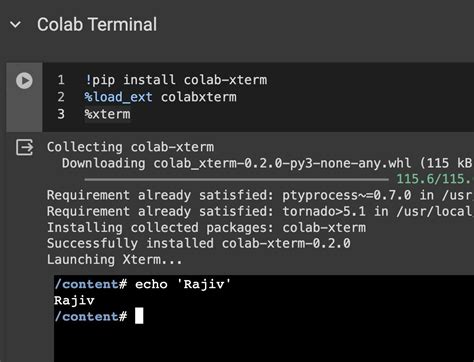Click the 'Rajiv' terminal output line
474x362 pixels.
[x=74, y=301]
